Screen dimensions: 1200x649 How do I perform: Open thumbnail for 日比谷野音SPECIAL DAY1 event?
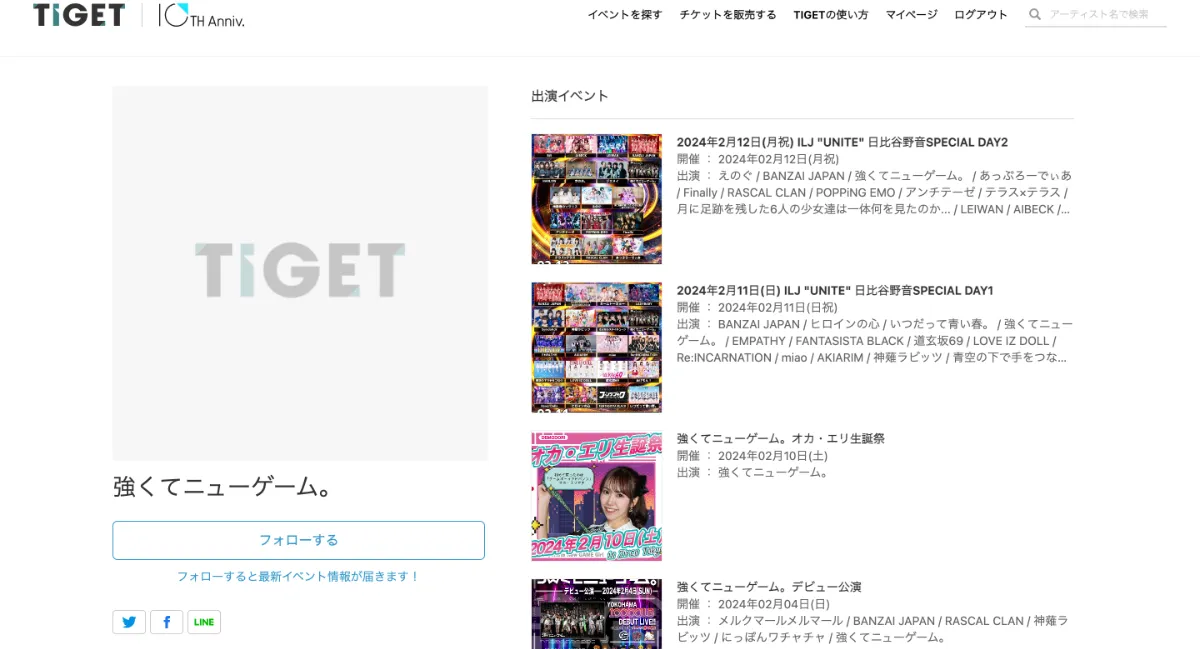click(597, 347)
